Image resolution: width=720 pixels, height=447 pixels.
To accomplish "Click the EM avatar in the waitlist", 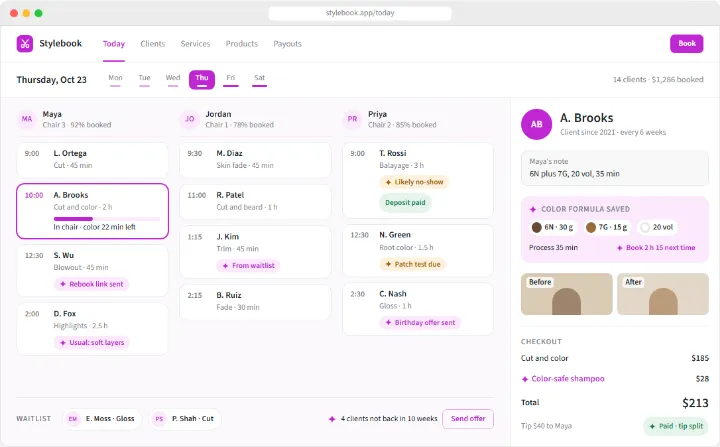I will click(73, 419).
